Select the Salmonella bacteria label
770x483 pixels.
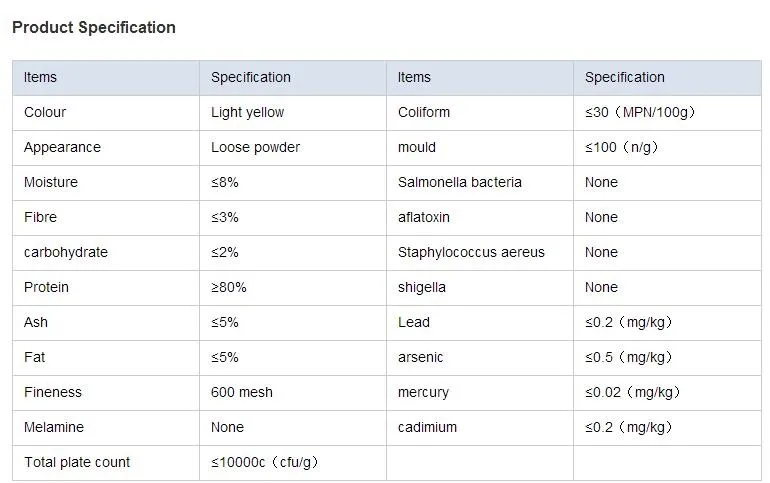pos(460,182)
